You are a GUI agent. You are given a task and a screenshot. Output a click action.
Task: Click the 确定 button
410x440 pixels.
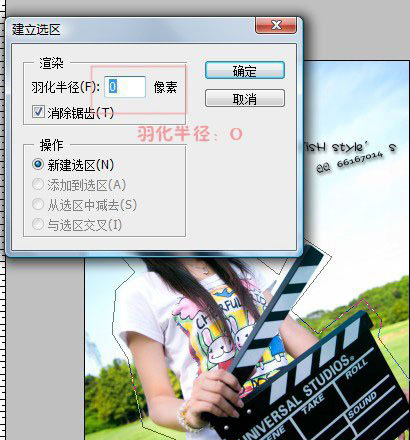(245, 70)
